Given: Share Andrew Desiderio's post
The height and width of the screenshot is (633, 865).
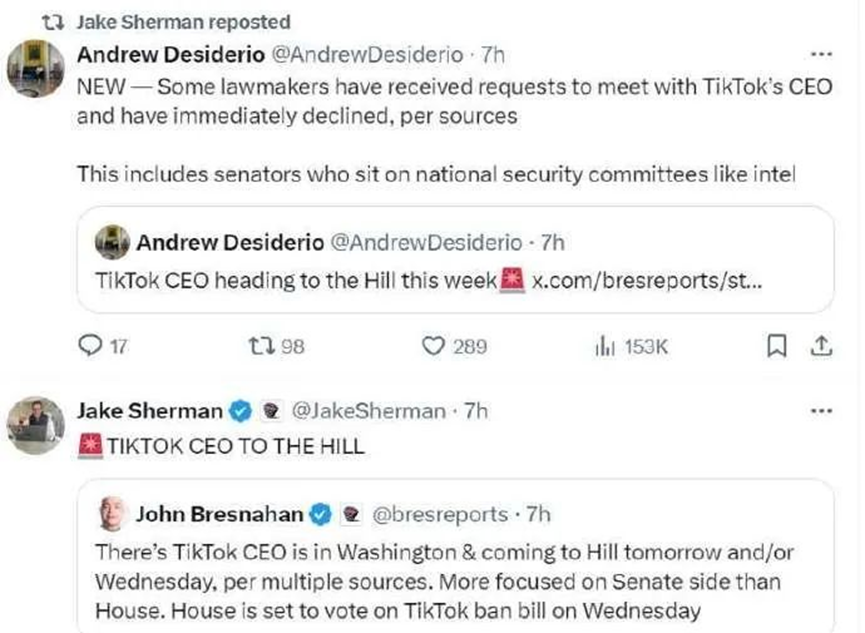Looking at the screenshot, I should click(x=820, y=346).
